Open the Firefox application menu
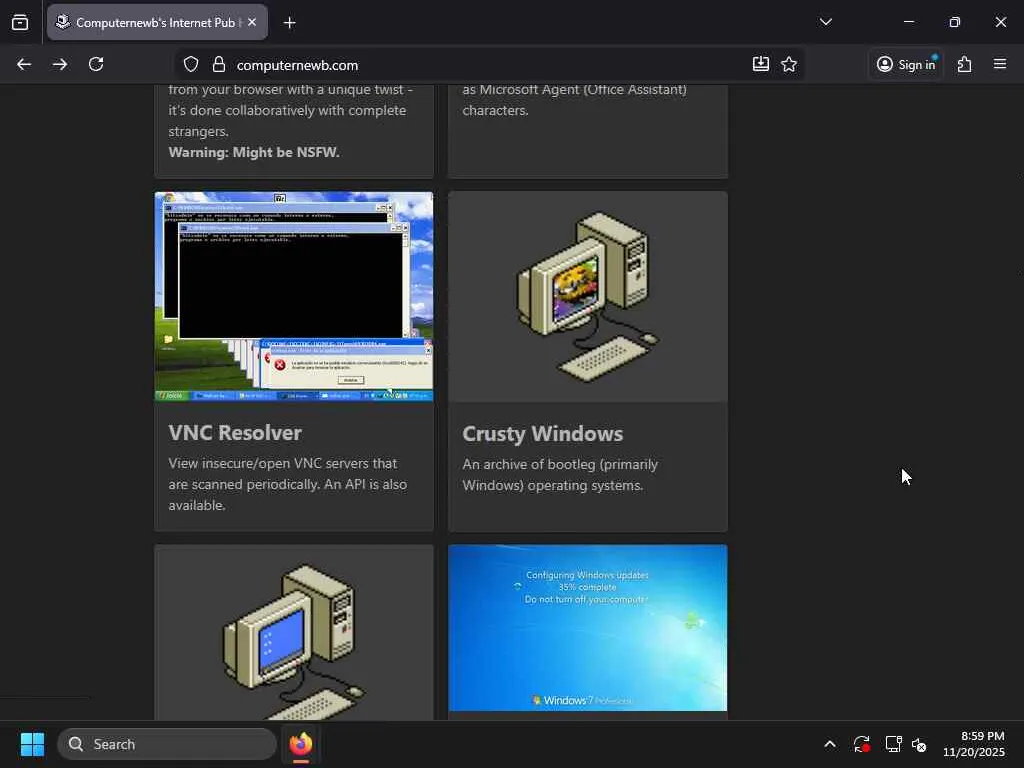Image resolution: width=1024 pixels, height=768 pixels. (1000, 64)
